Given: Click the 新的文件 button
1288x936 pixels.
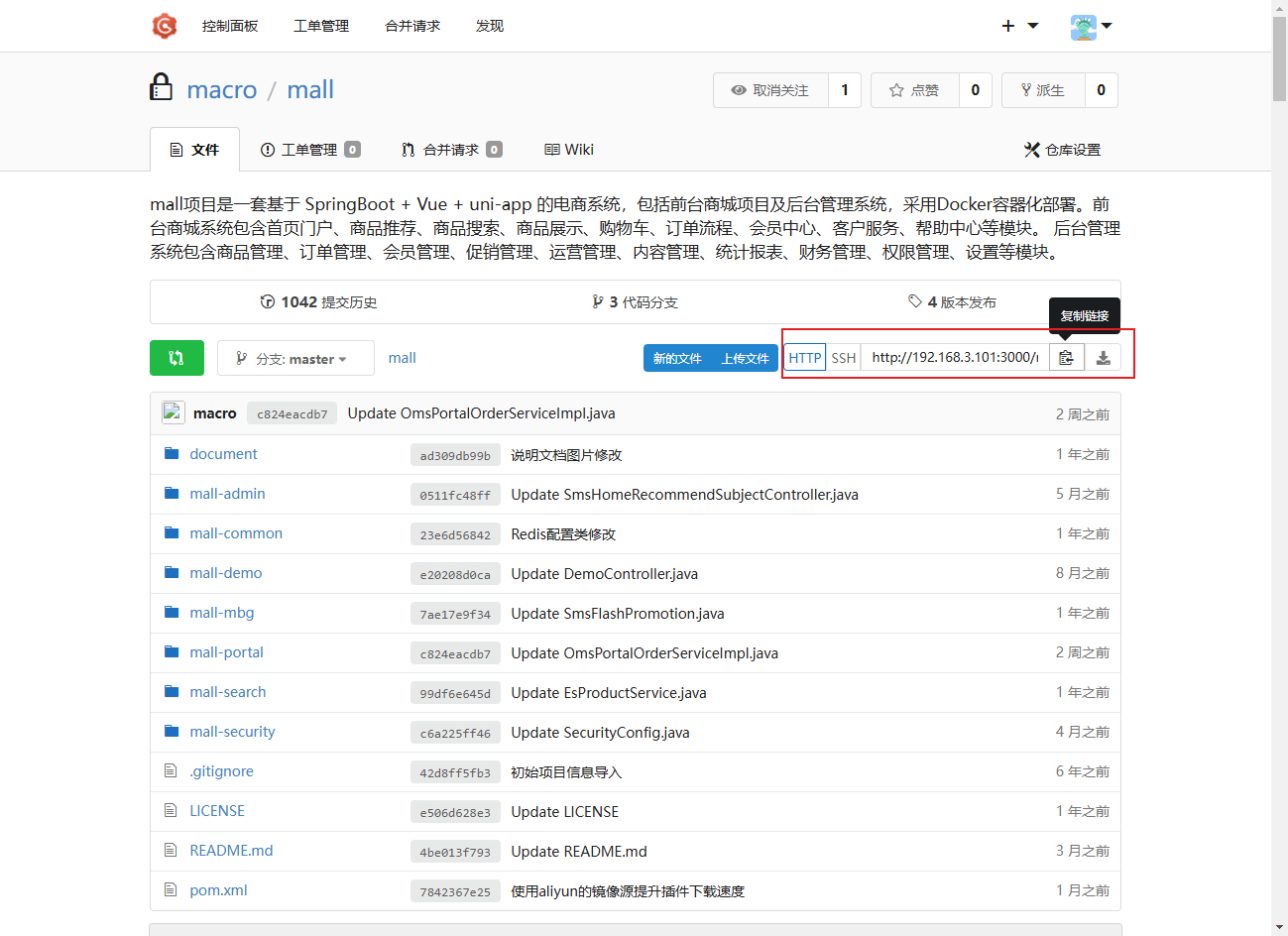Looking at the screenshot, I should pyautogui.click(x=677, y=358).
